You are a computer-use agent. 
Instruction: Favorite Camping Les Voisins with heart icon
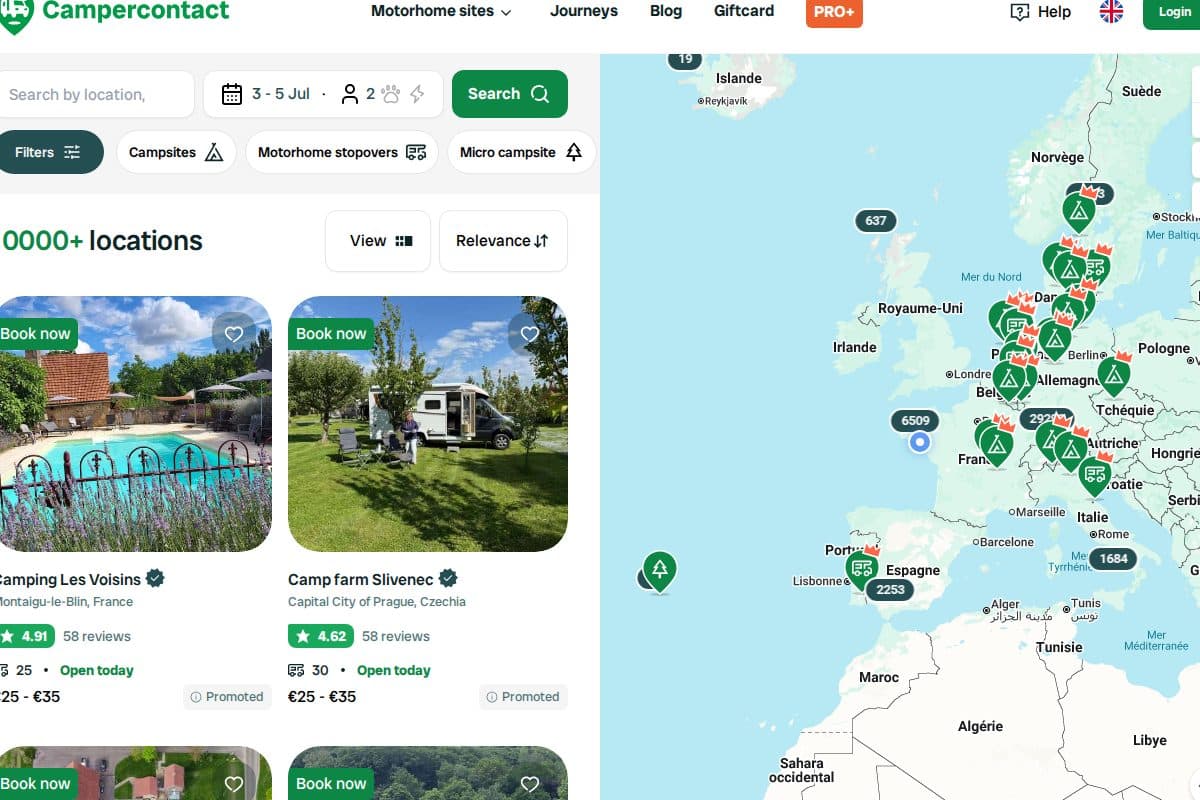tap(234, 334)
